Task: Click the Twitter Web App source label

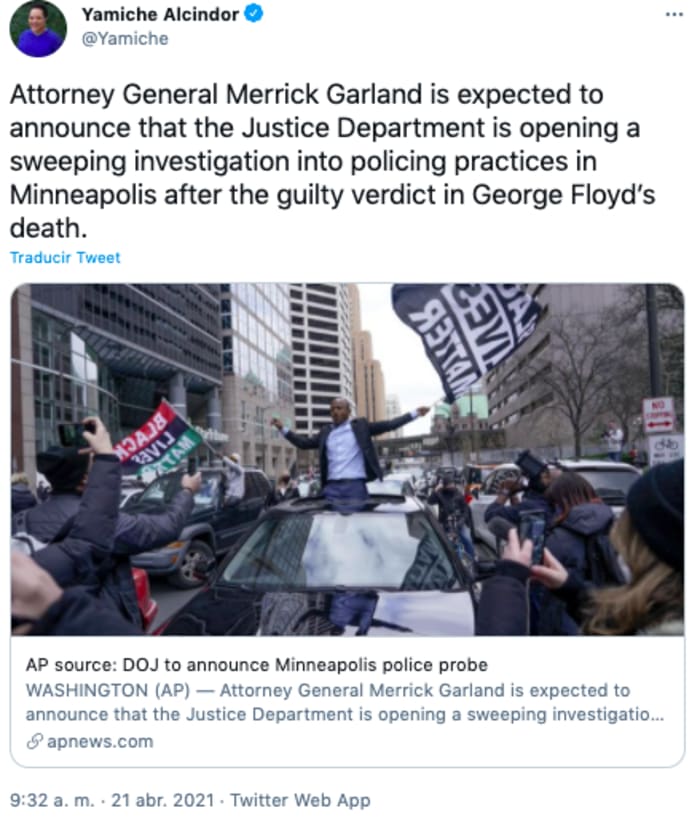Action: point(301,800)
